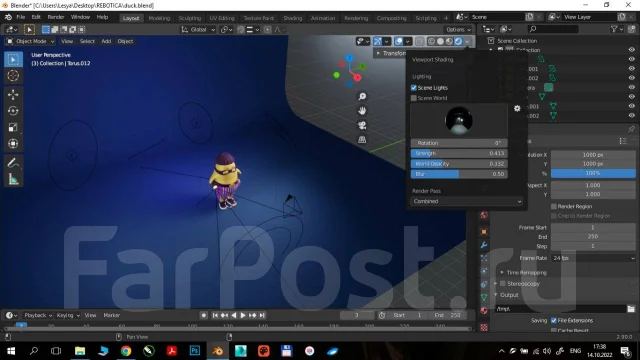Toggle viewport gizmos button
Screen dimensions: 640x360
tap(378, 41)
